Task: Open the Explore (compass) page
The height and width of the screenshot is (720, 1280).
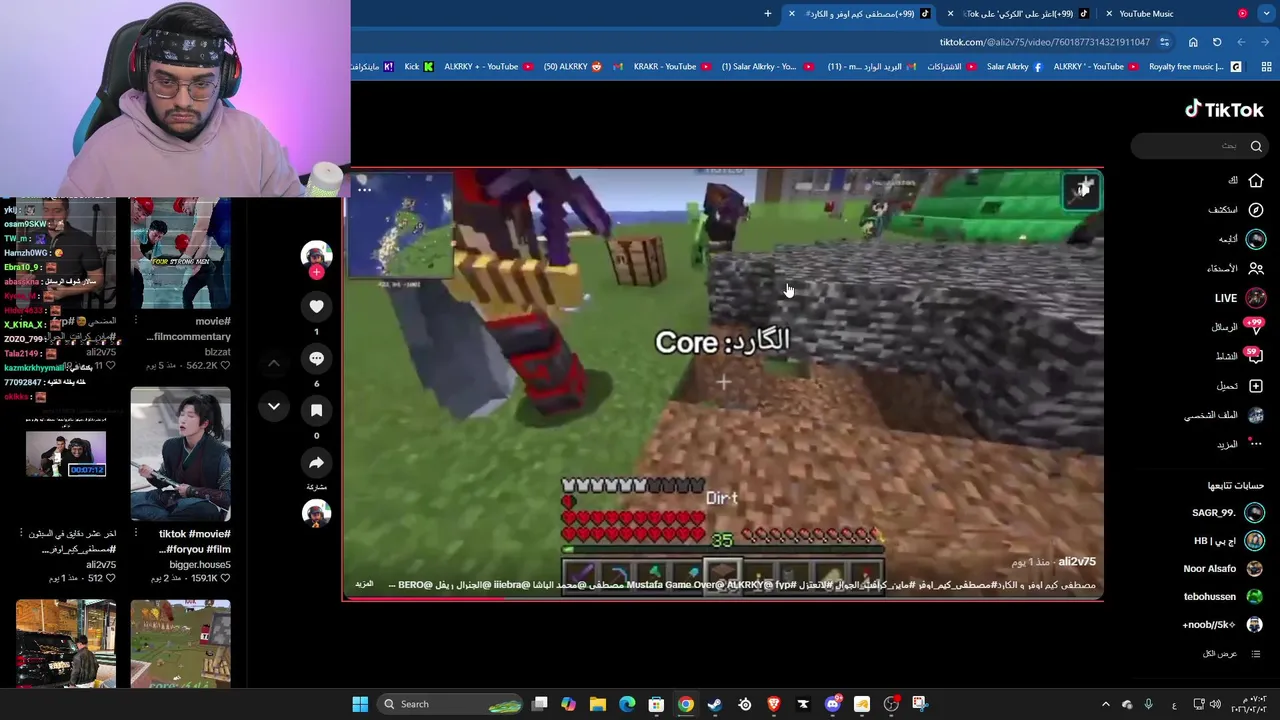Action: (x=1237, y=210)
